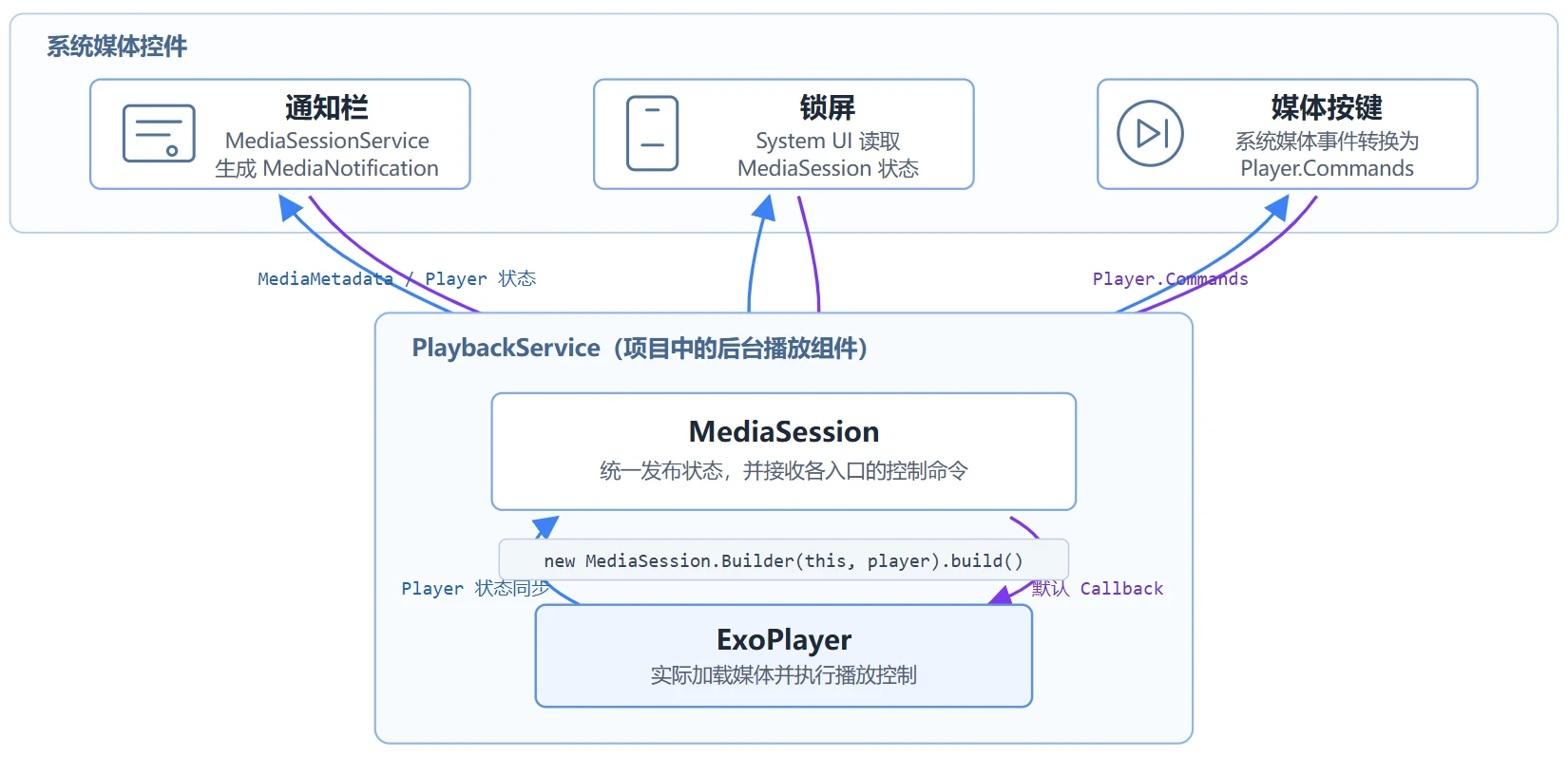This screenshot has width=1568, height=757.
Task: Click the text "MediaSession 状态"
Action: pos(828,168)
